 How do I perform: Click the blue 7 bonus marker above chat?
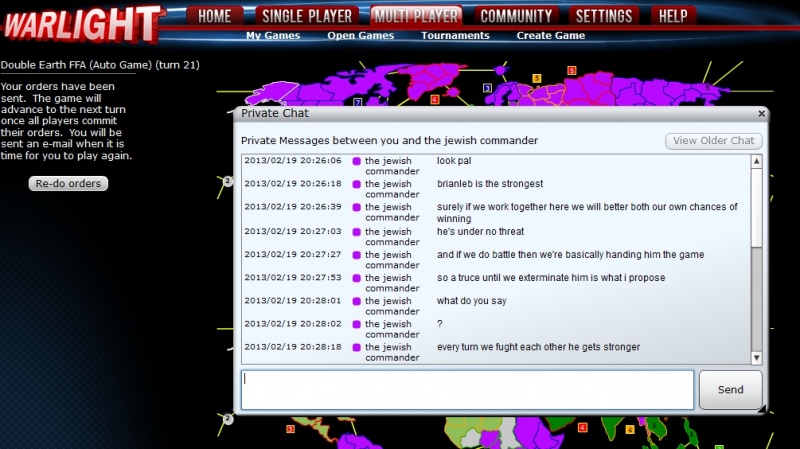357,102
